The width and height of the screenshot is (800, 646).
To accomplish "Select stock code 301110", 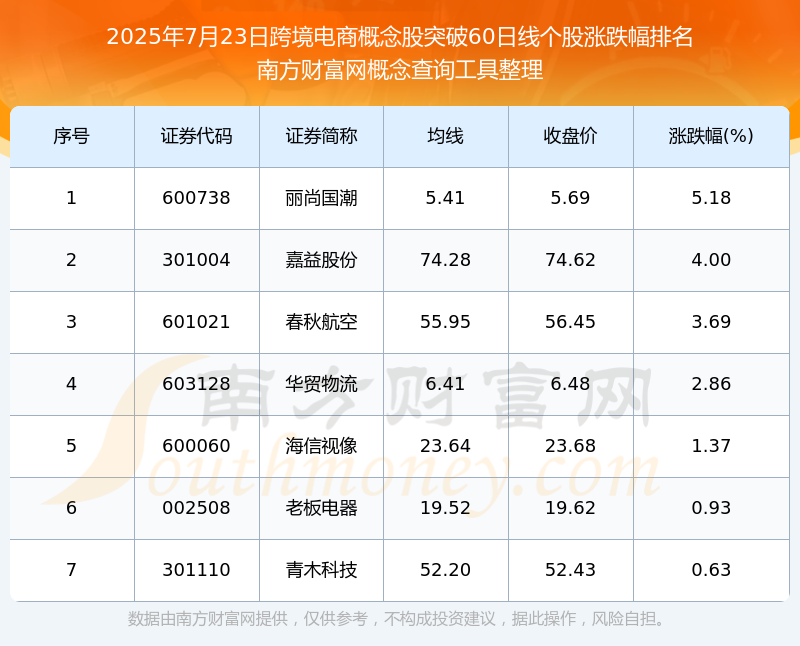I will [x=196, y=570].
